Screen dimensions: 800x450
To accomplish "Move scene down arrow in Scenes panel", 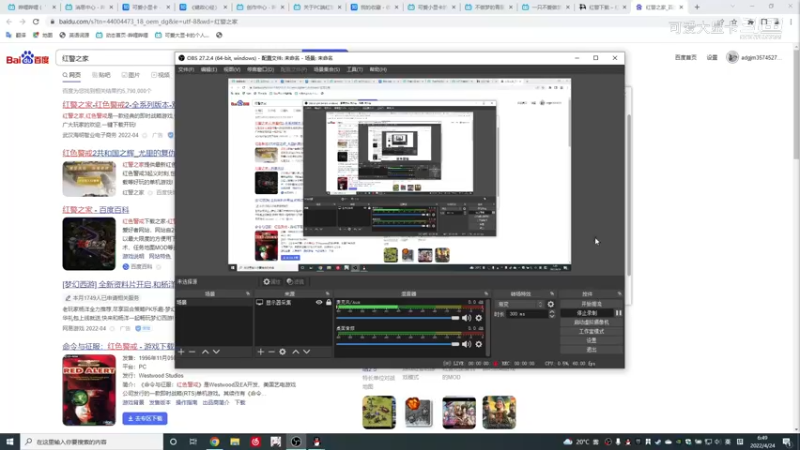I will pyautogui.click(x=216, y=352).
